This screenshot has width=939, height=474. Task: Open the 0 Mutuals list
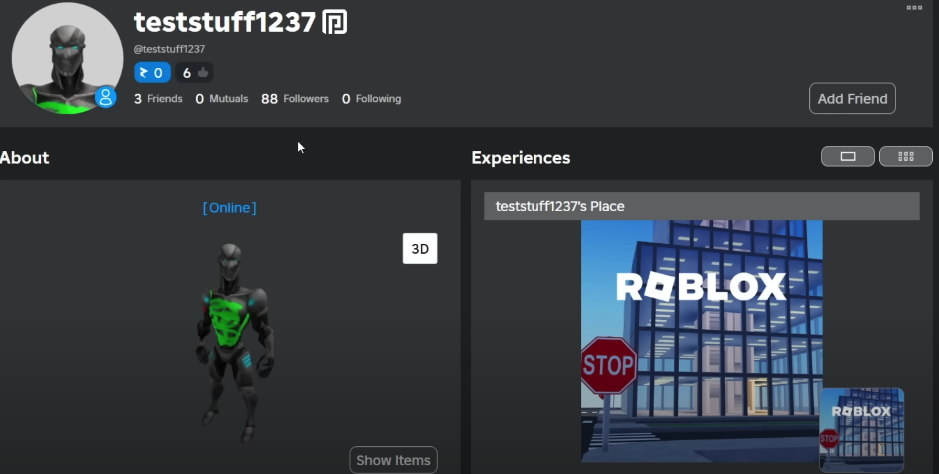(222, 99)
